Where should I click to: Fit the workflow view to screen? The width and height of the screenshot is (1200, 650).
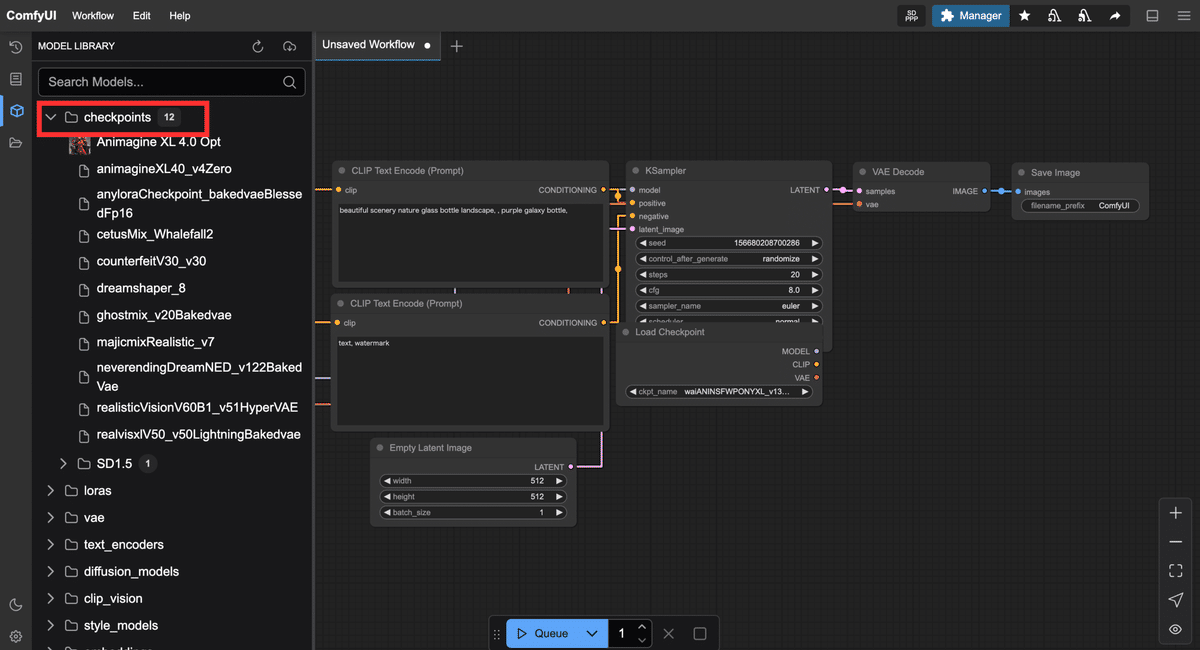pos(1176,571)
